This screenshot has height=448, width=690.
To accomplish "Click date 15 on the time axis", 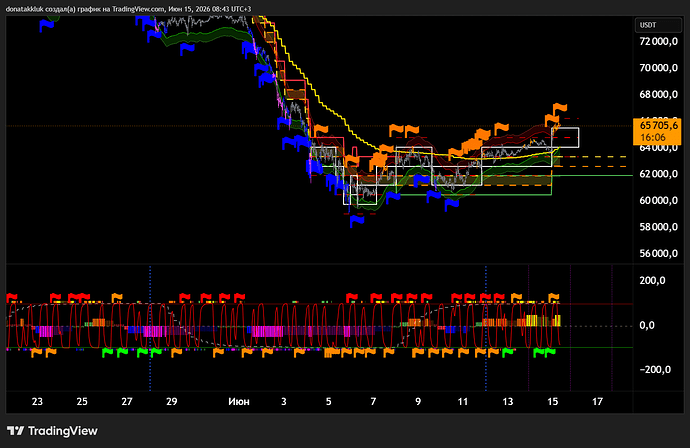I will [x=552, y=401].
